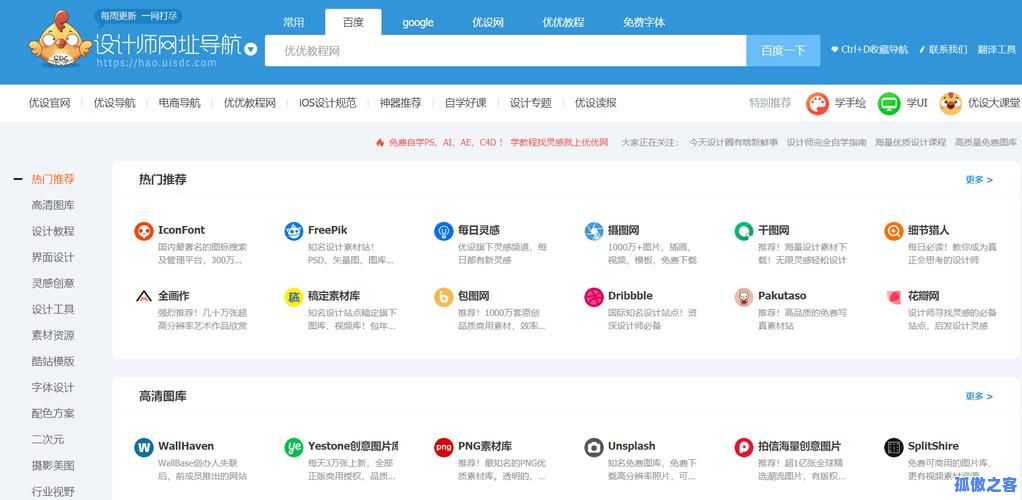Screen dimensions: 1022x500
Task: Click the 千图网 green icon
Action: click(x=744, y=231)
